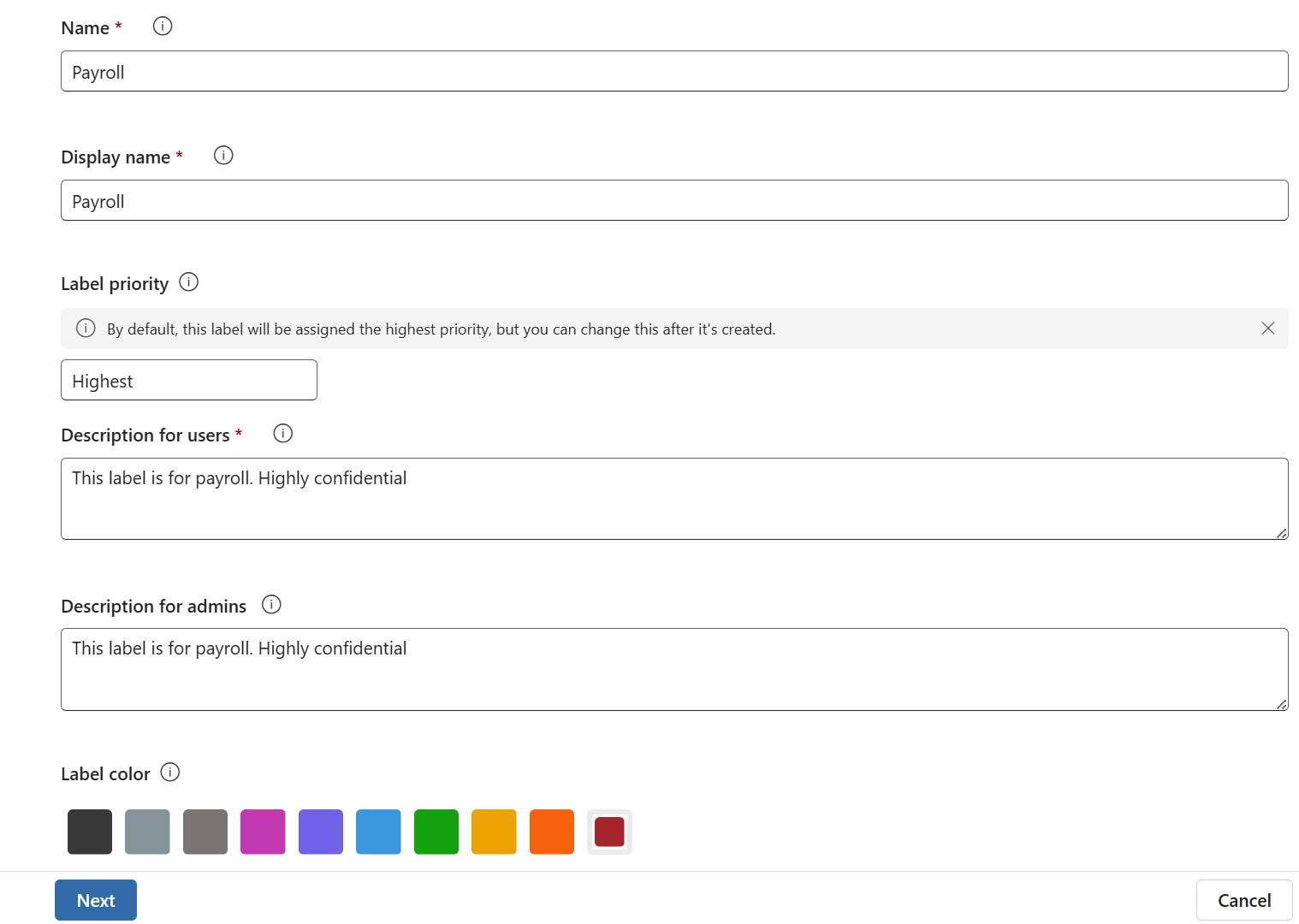Screen dimensions: 1299x924
Task: Click the Description for admins text area
Action: pos(673,670)
